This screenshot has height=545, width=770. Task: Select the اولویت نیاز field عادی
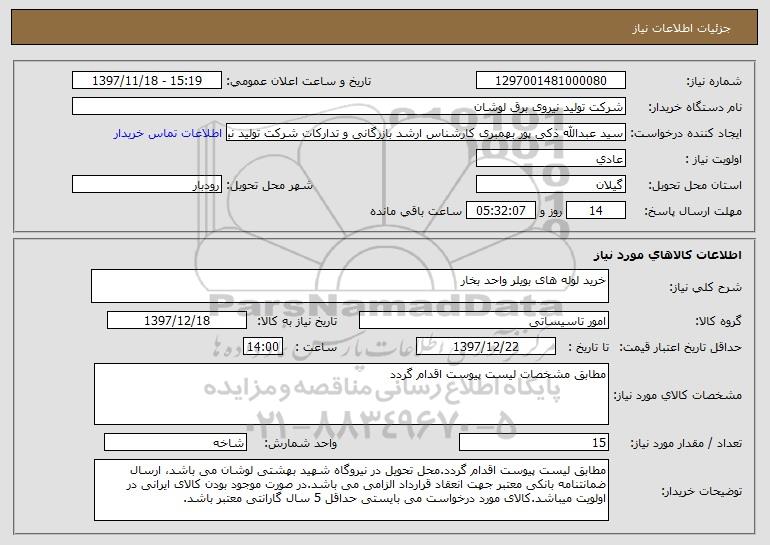point(550,159)
